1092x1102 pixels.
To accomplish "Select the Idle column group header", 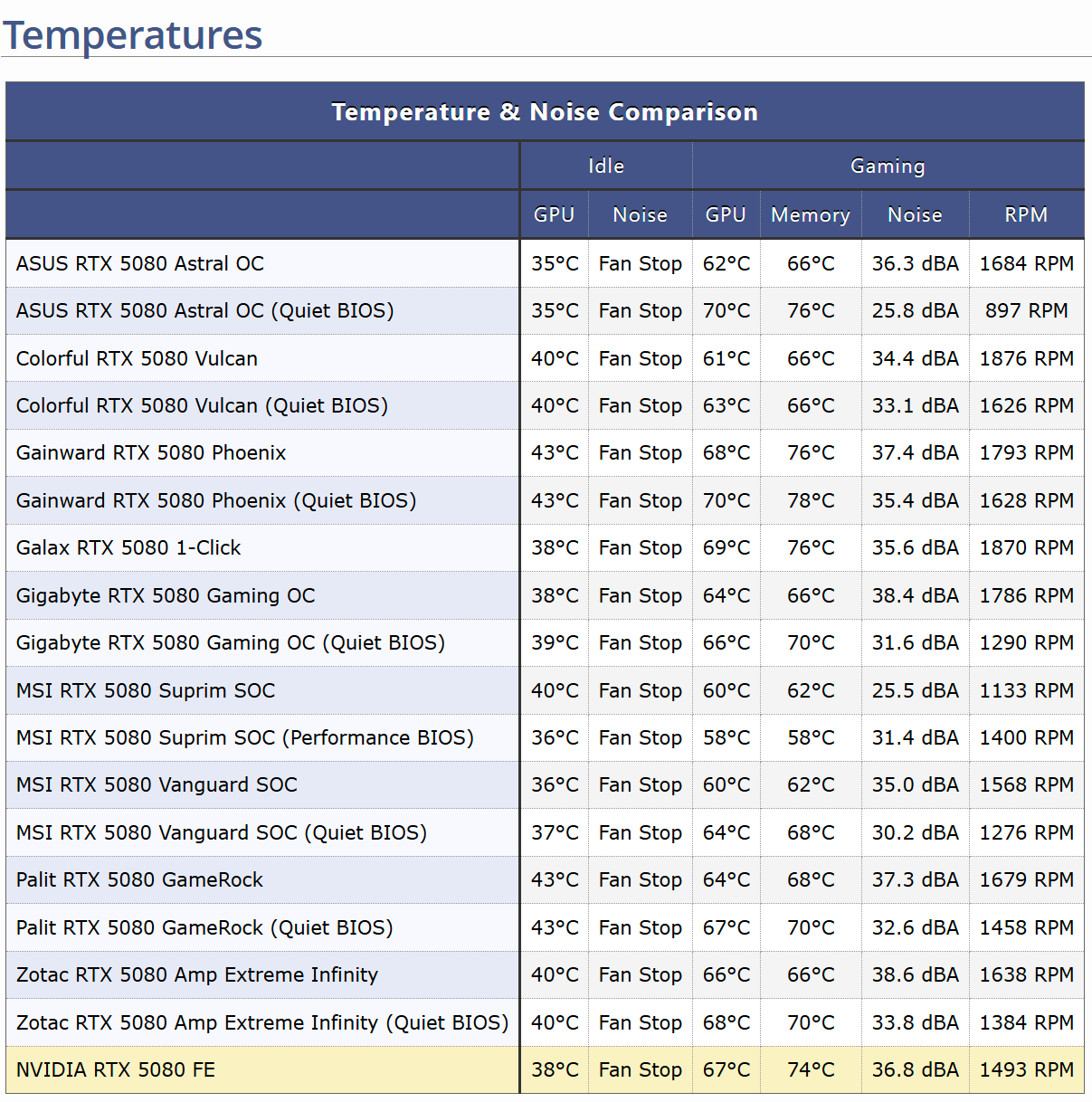I will coord(605,166).
